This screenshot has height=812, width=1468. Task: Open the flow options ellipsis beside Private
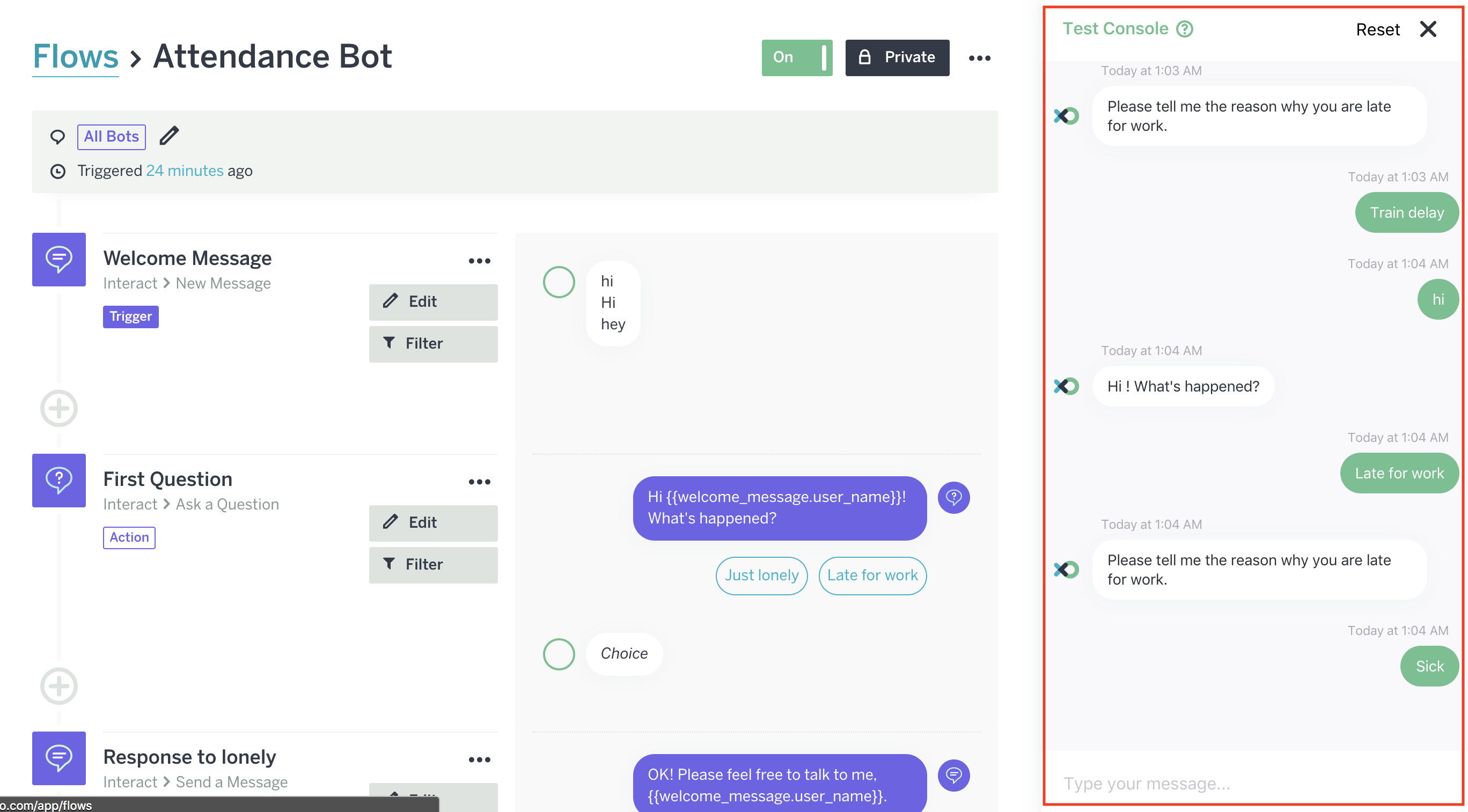point(979,58)
